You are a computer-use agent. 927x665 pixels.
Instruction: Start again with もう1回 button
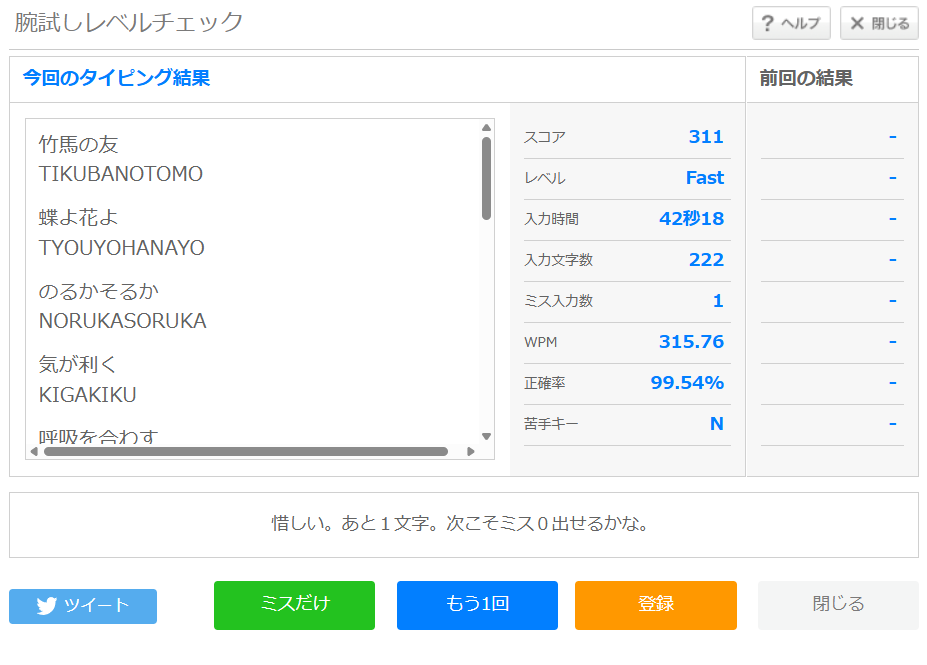point(477,605)
